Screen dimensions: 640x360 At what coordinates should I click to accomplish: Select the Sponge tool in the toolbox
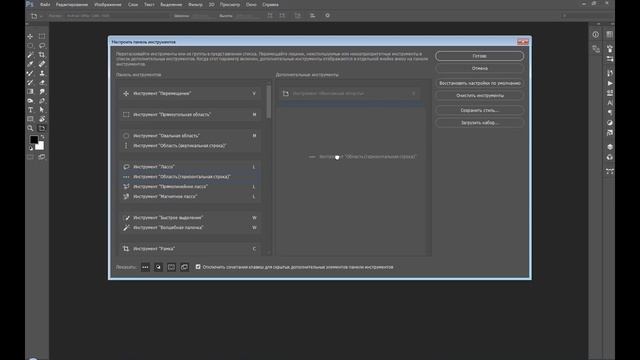(x=30, y=101)
